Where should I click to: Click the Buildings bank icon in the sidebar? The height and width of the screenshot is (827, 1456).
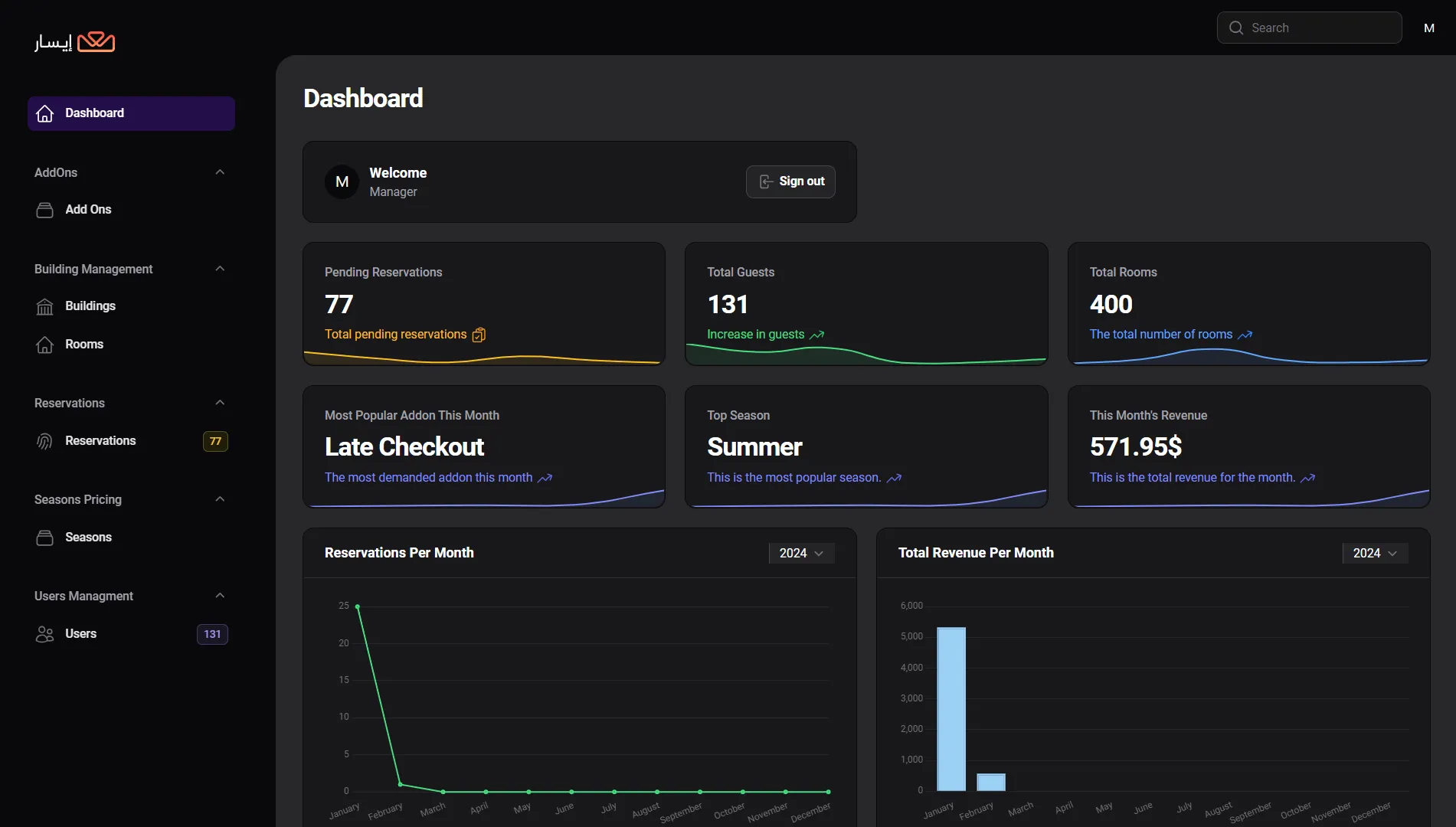[x=45, y=306]
